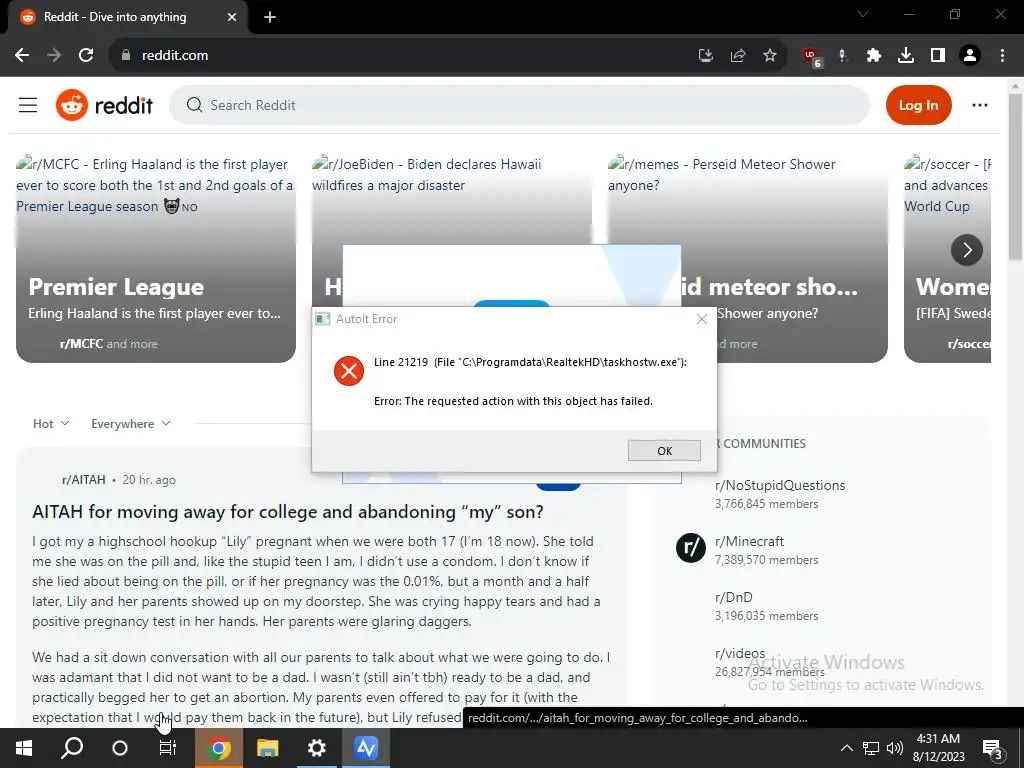Screen dimensions: 1024x768
Task: Open r/DnD community link
Action: click(733, 598)
